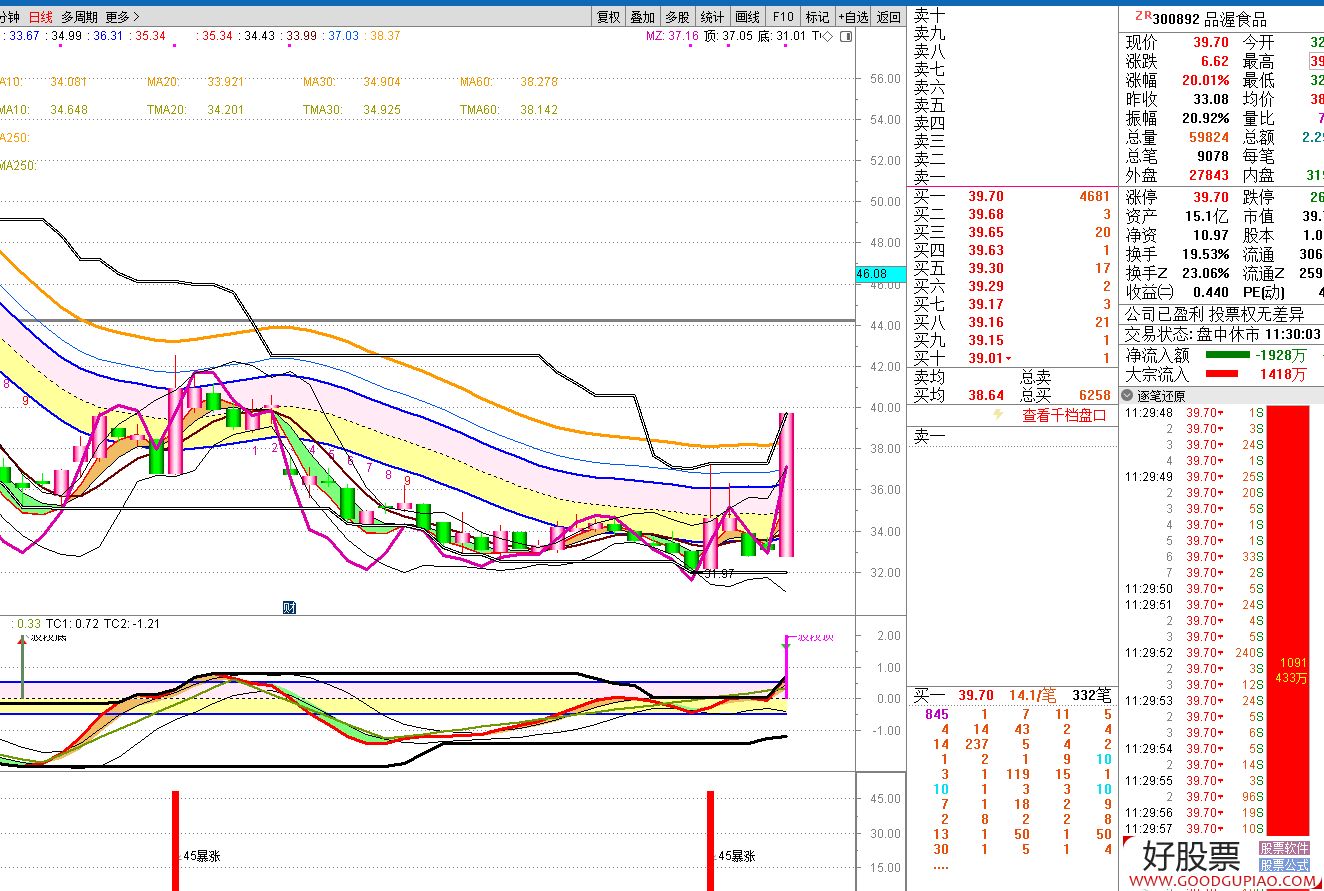Screen dimensions: 1324x891
Task: Click the diamond marker icon above chart
Action: (x=827, y=36)
